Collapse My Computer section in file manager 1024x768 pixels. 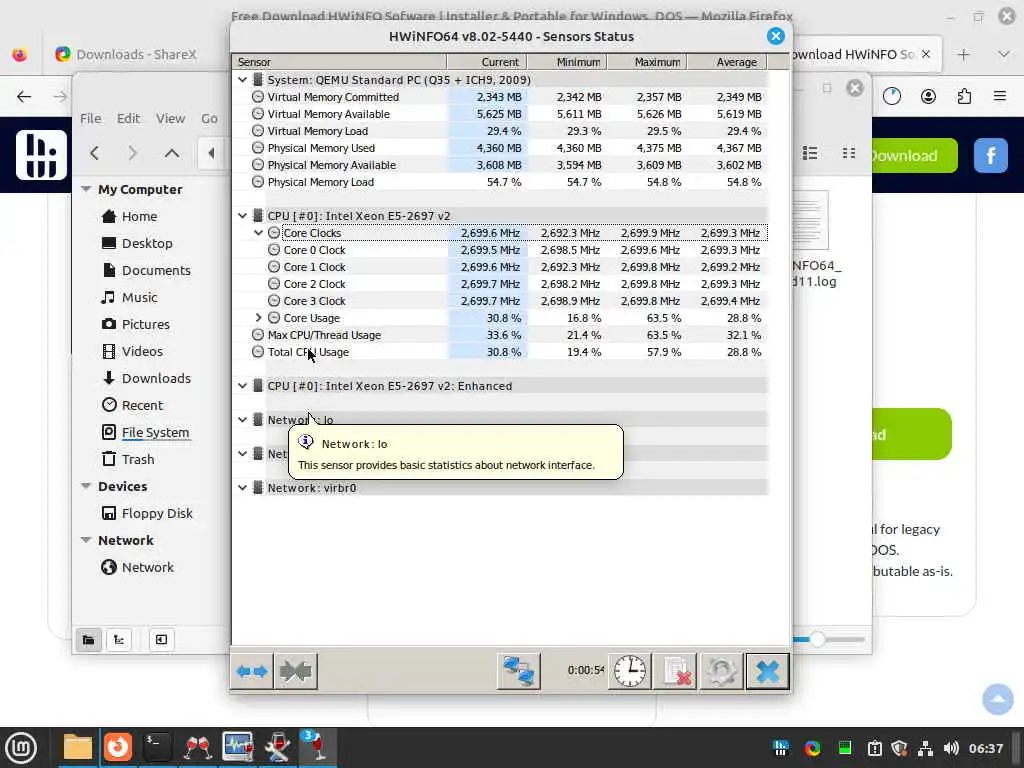(x=86, y=189)
